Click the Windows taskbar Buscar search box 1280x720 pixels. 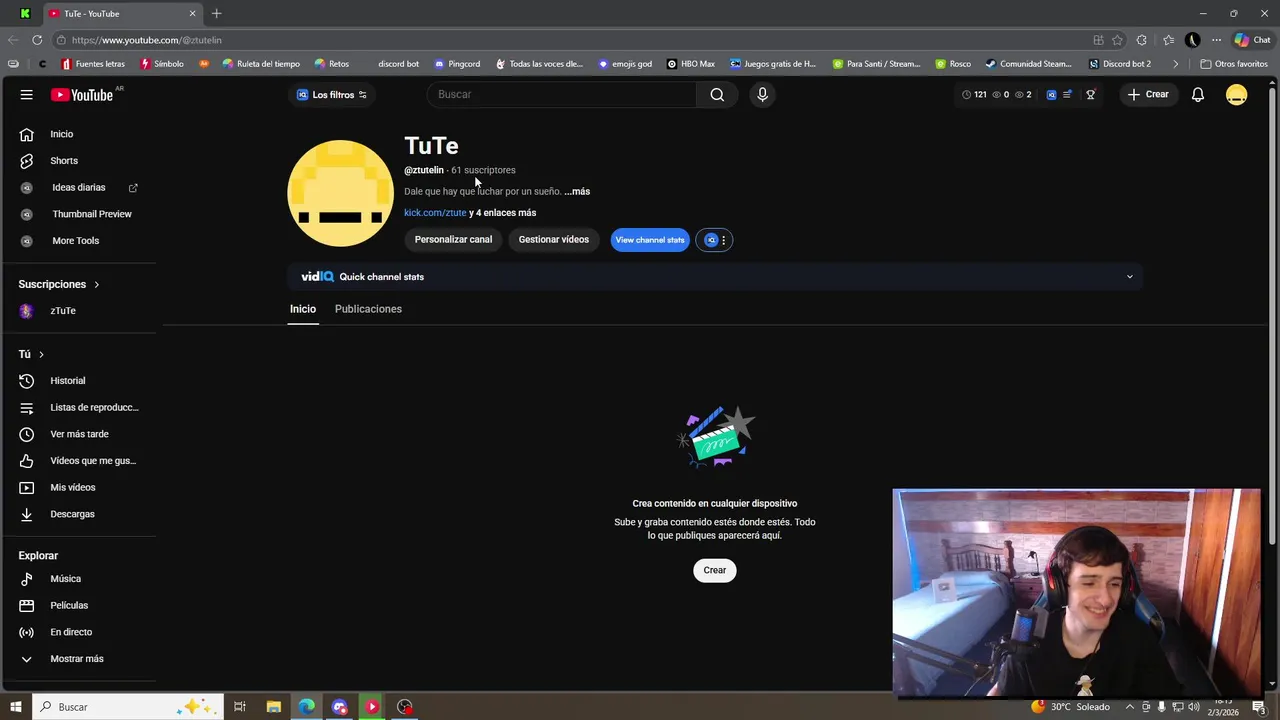[127, 707]
